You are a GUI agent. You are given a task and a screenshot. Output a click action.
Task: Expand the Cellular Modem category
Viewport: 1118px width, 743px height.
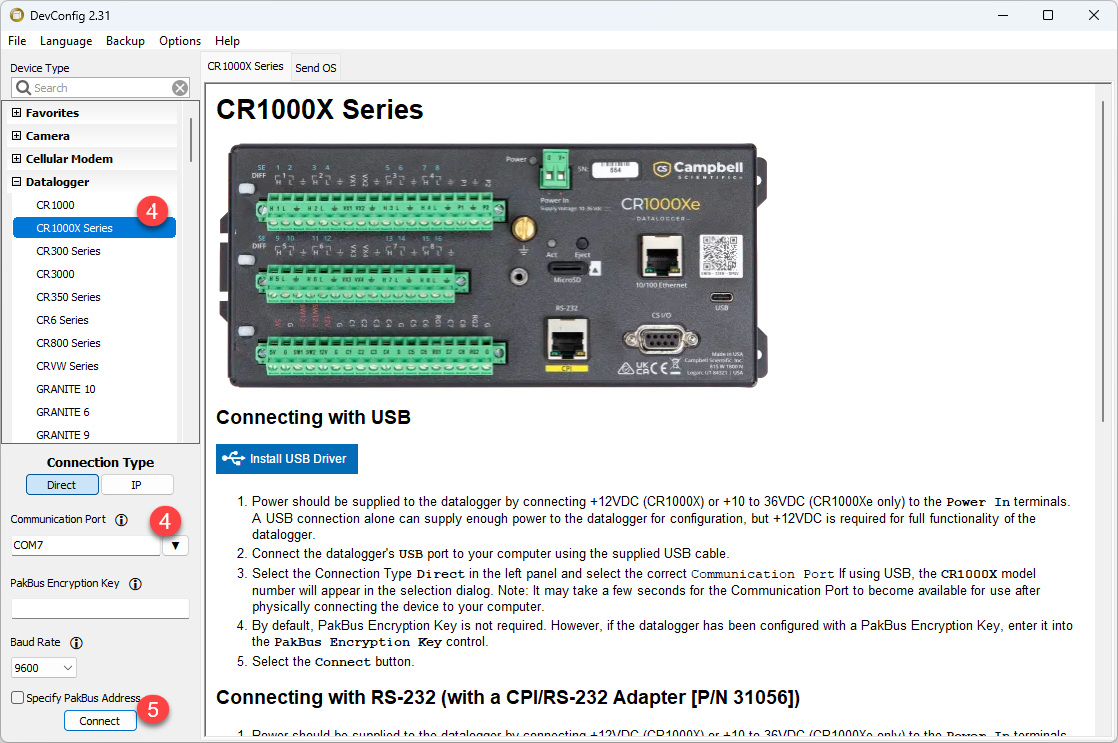coord(17,159)
